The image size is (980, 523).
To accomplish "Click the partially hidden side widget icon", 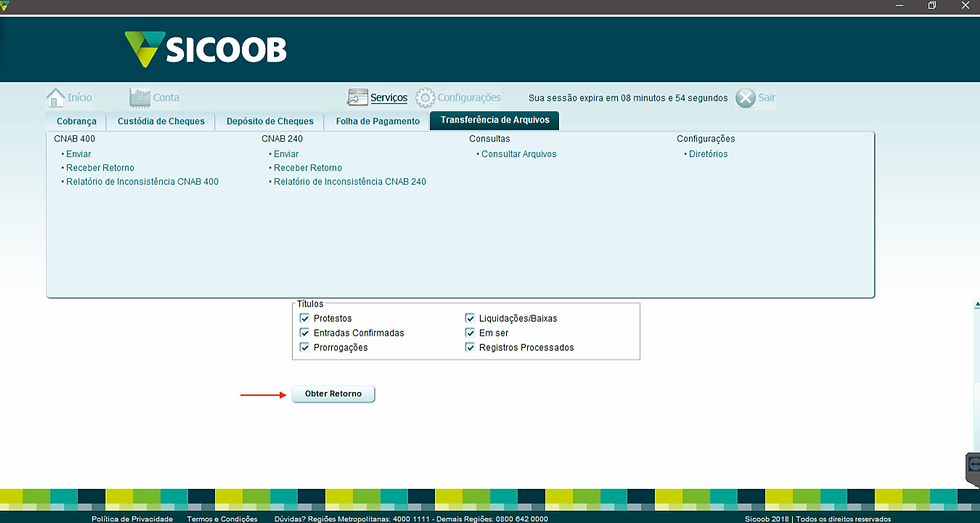I will click(973, 465).
